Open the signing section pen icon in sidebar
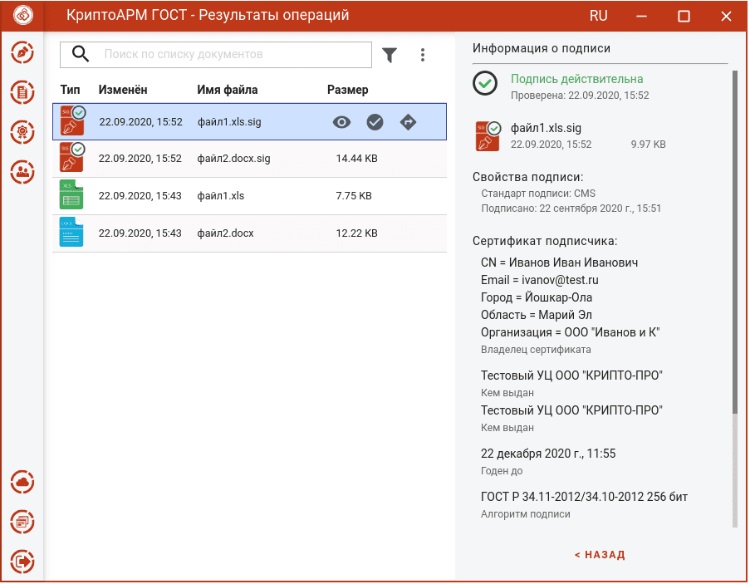 22,52
